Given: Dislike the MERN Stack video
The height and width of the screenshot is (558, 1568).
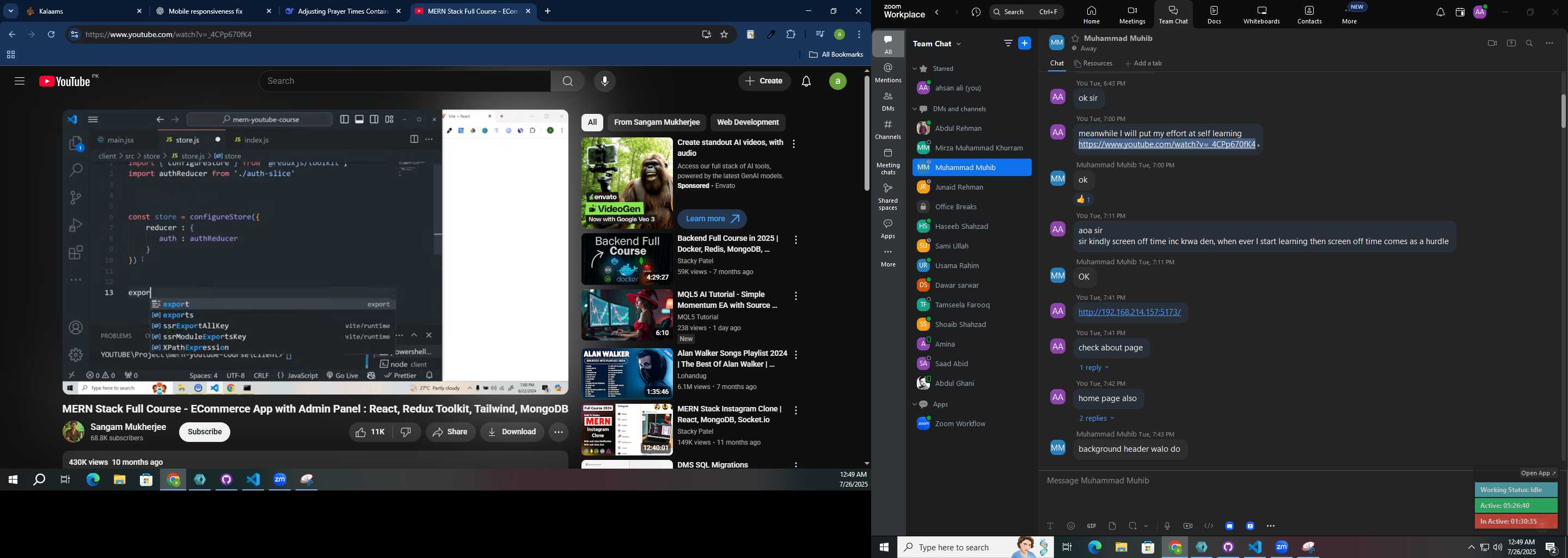Looking at the screenshot, I should (407, 432).
